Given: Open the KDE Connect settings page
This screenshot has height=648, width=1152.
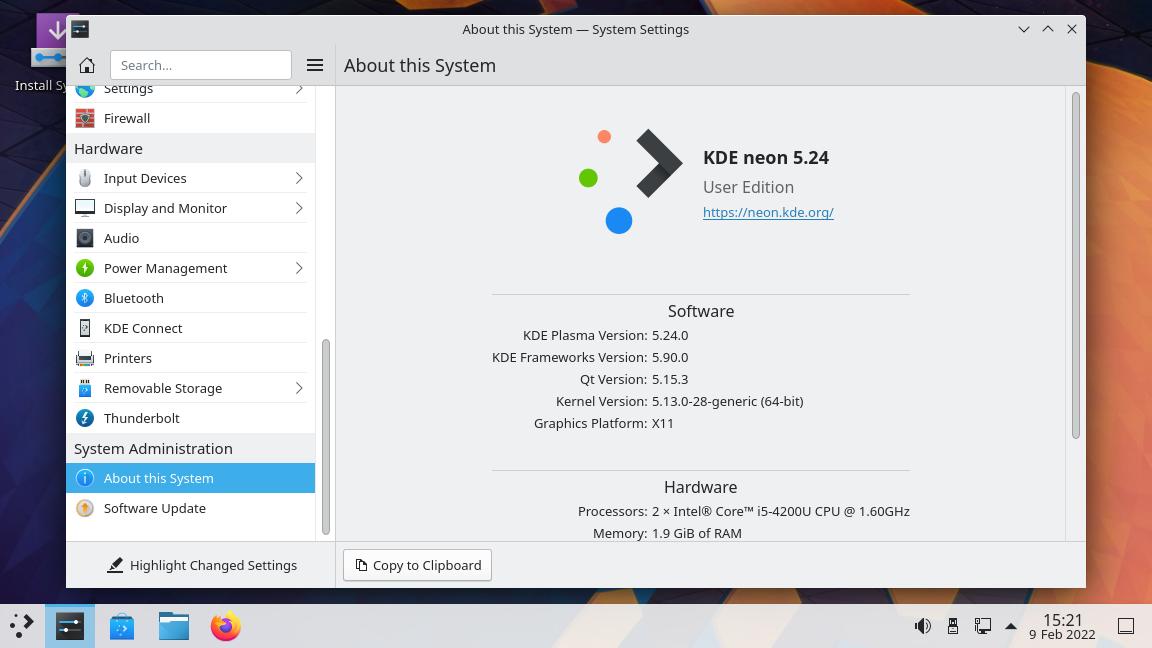Looking at the screenshot, I should coord(191,328).
